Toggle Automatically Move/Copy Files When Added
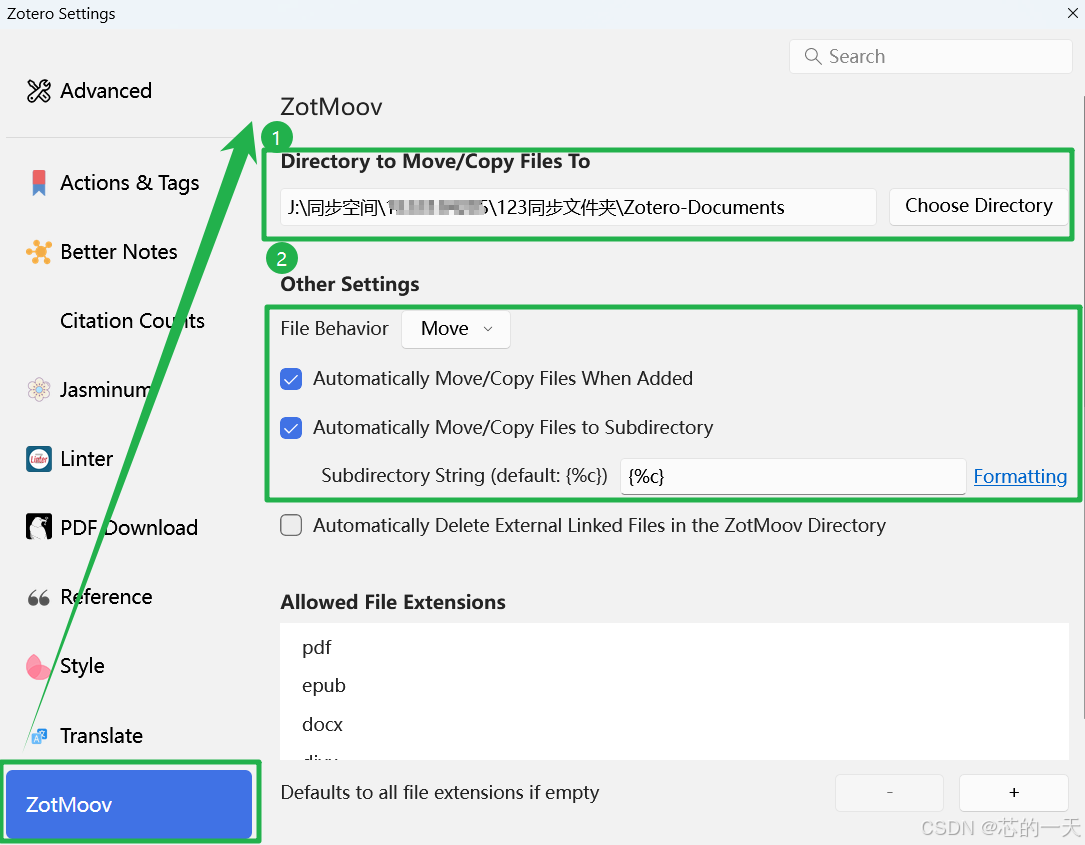 point(291,379)
